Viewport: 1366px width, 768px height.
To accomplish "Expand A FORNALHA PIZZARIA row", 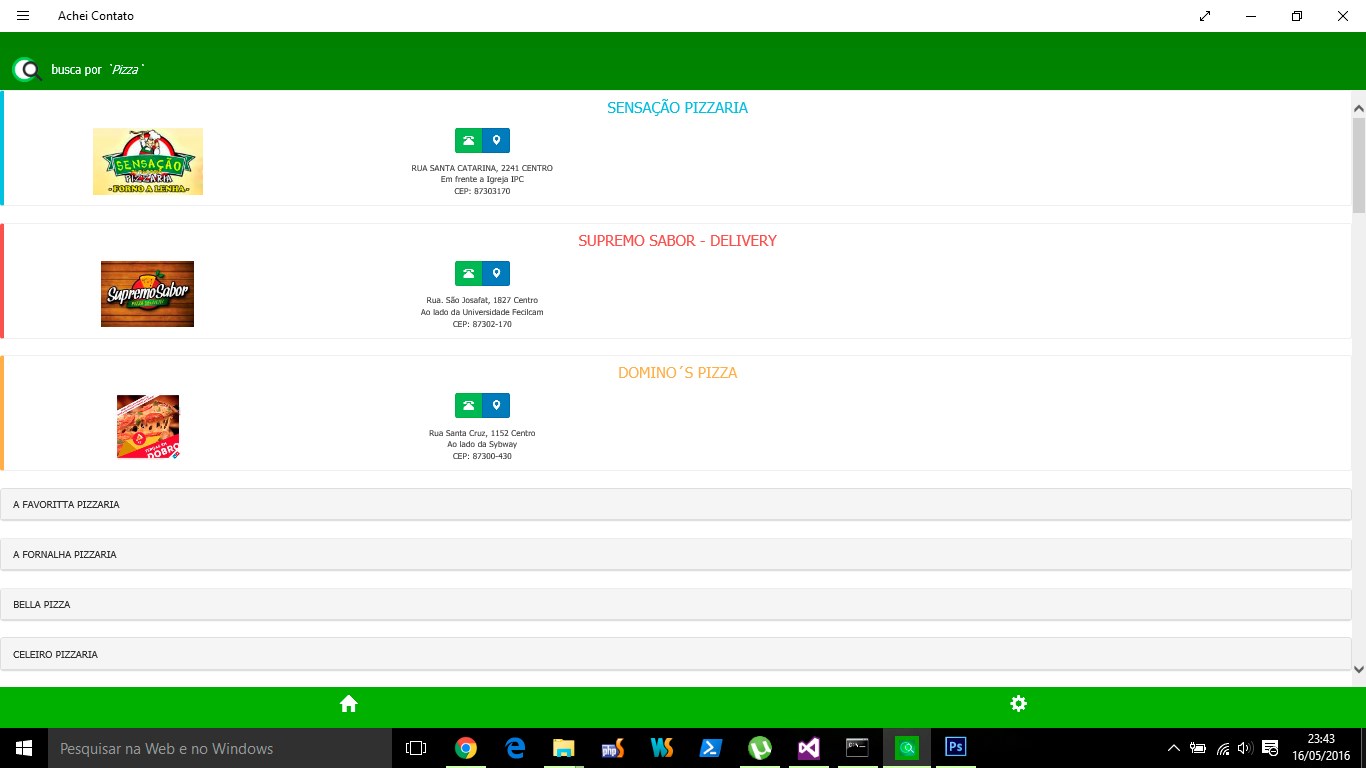I will click(676, 555).
